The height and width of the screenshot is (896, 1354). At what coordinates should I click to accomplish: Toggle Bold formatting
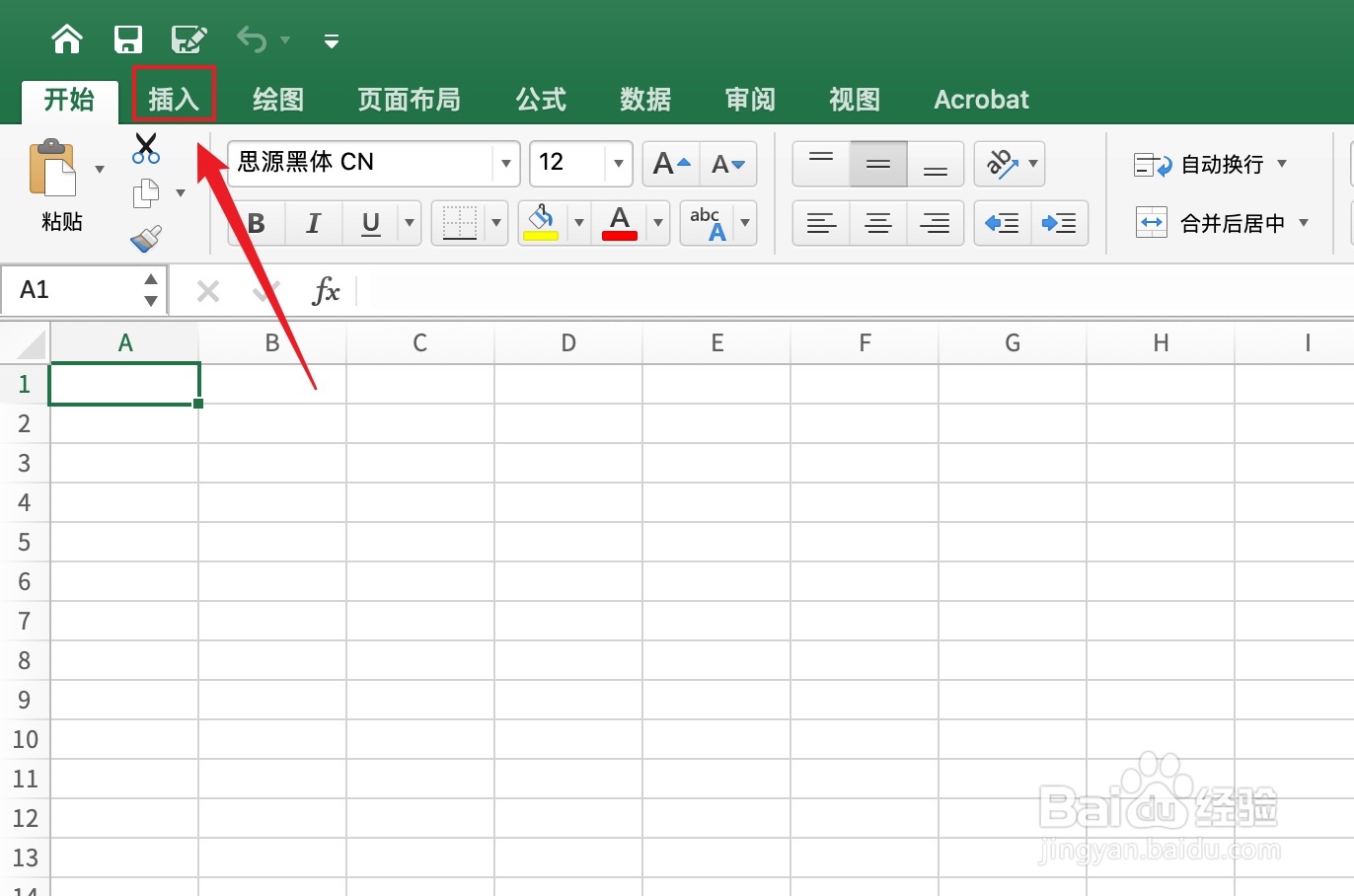[257, 223]
